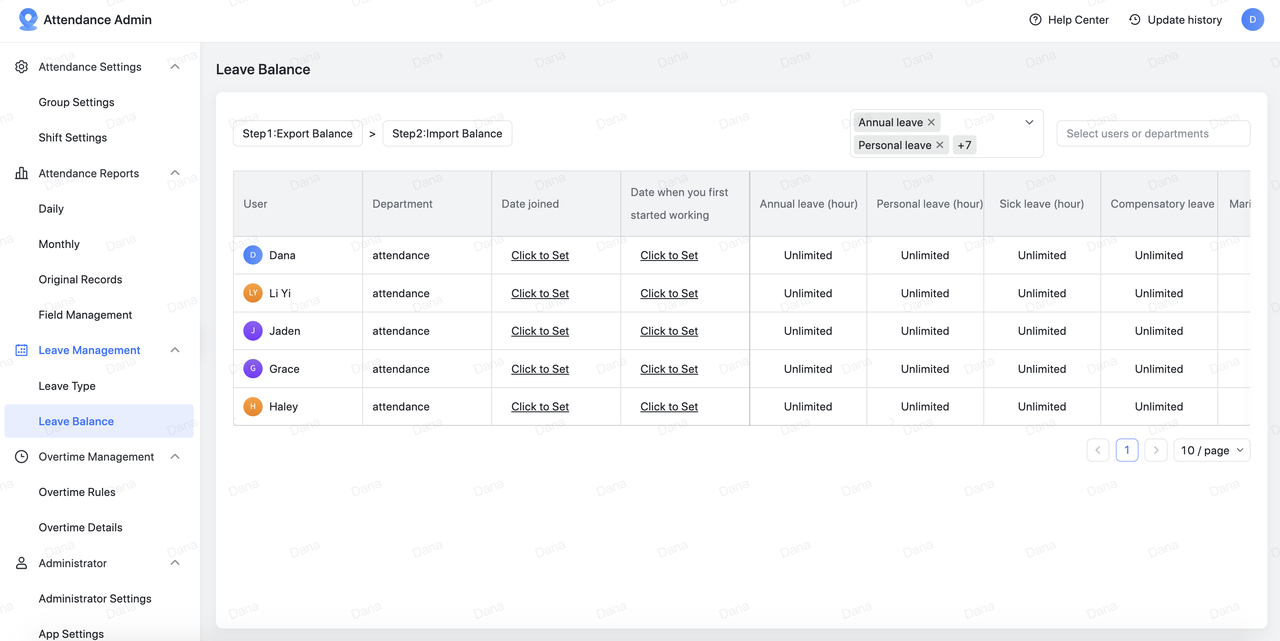Click the Select users or departments field
Screen dimensions: 1280x641
1152,134
